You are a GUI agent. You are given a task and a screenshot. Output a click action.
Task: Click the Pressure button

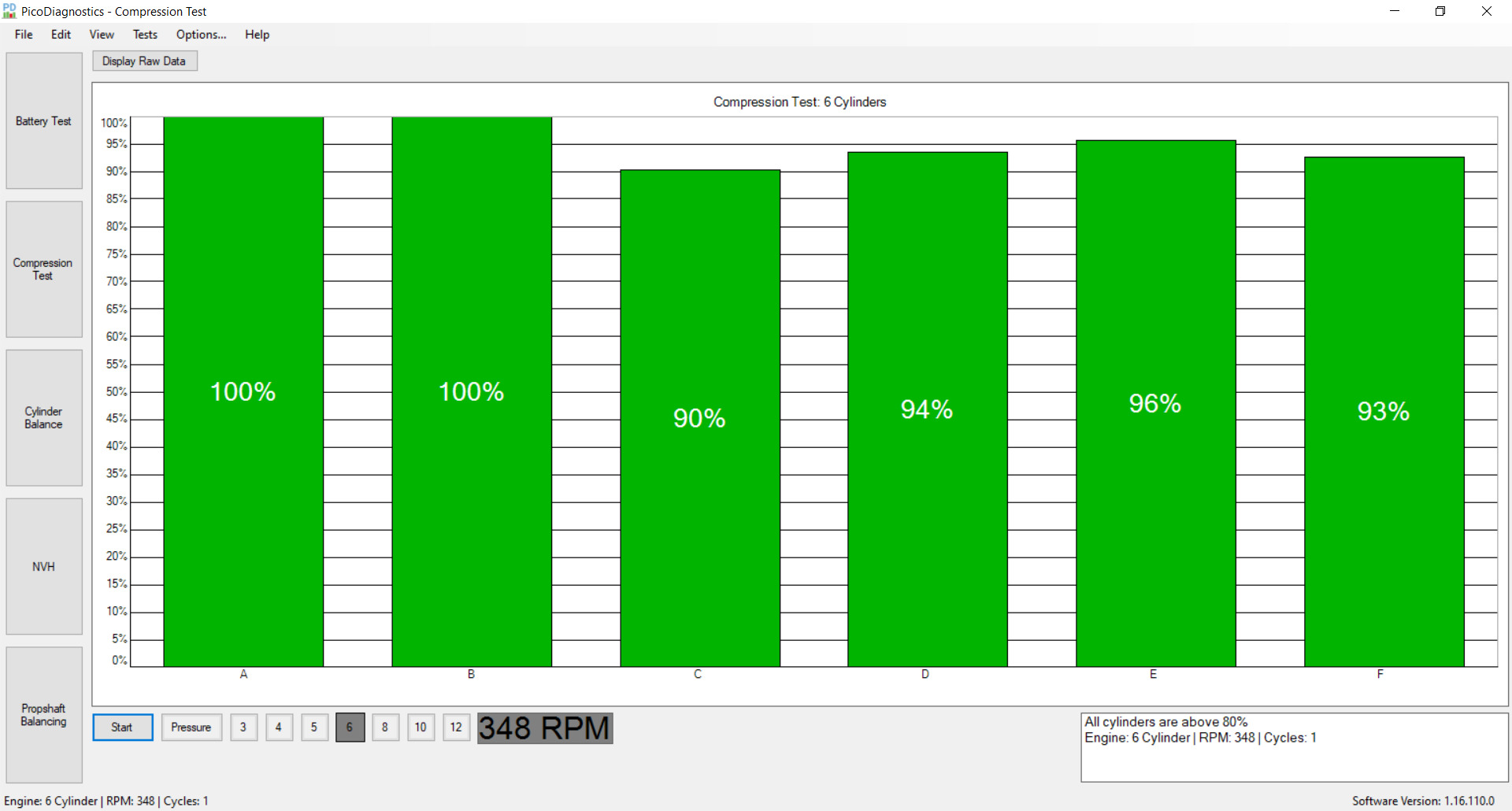tap(191, 728)
